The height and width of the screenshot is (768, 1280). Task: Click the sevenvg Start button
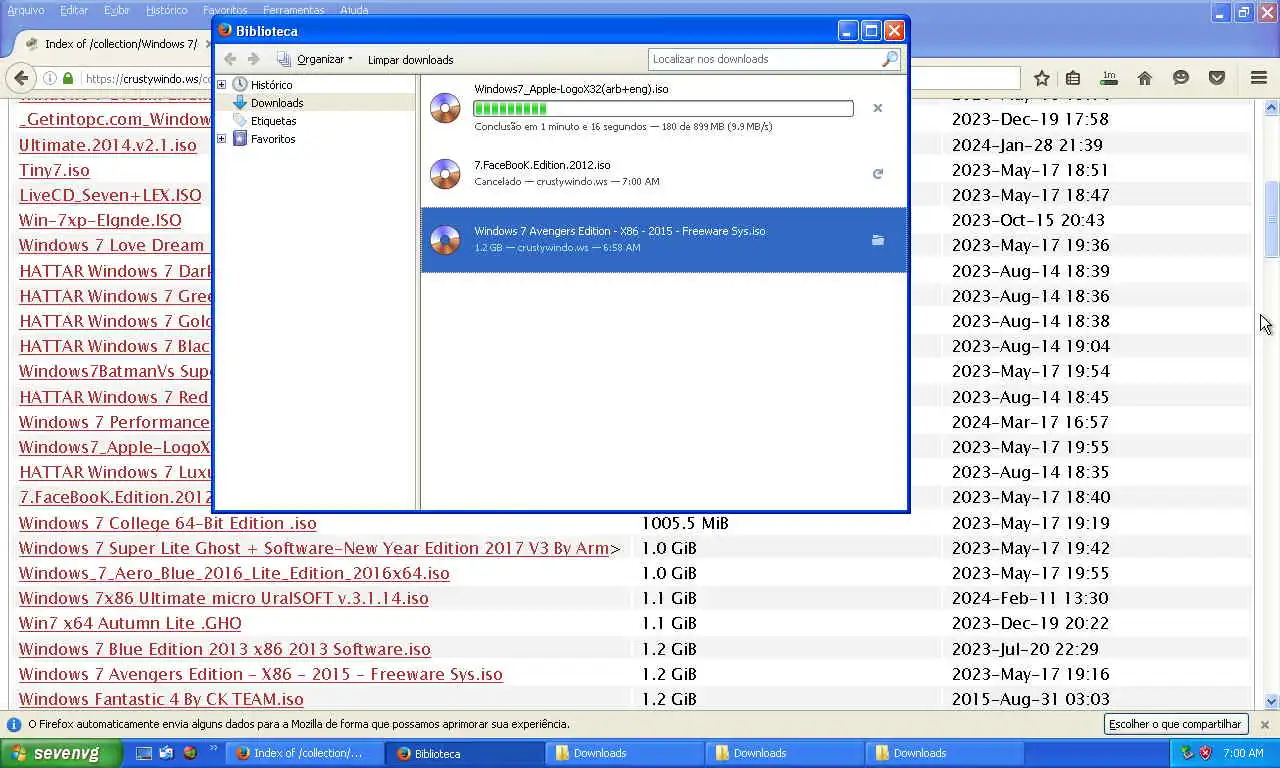pos(60,753)
